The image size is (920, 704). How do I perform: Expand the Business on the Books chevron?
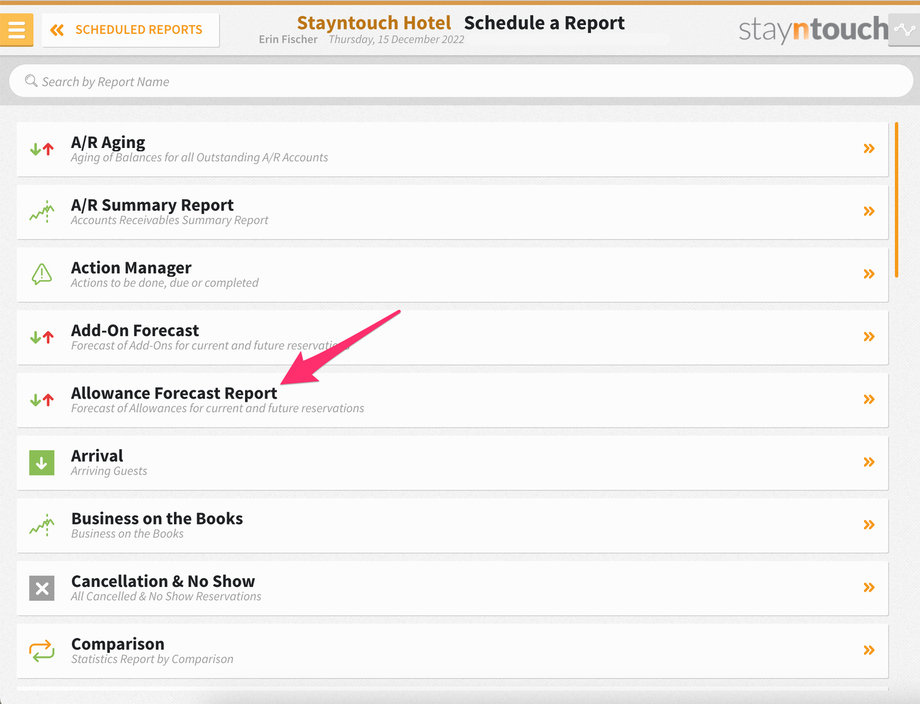click(x=869, y=525)
